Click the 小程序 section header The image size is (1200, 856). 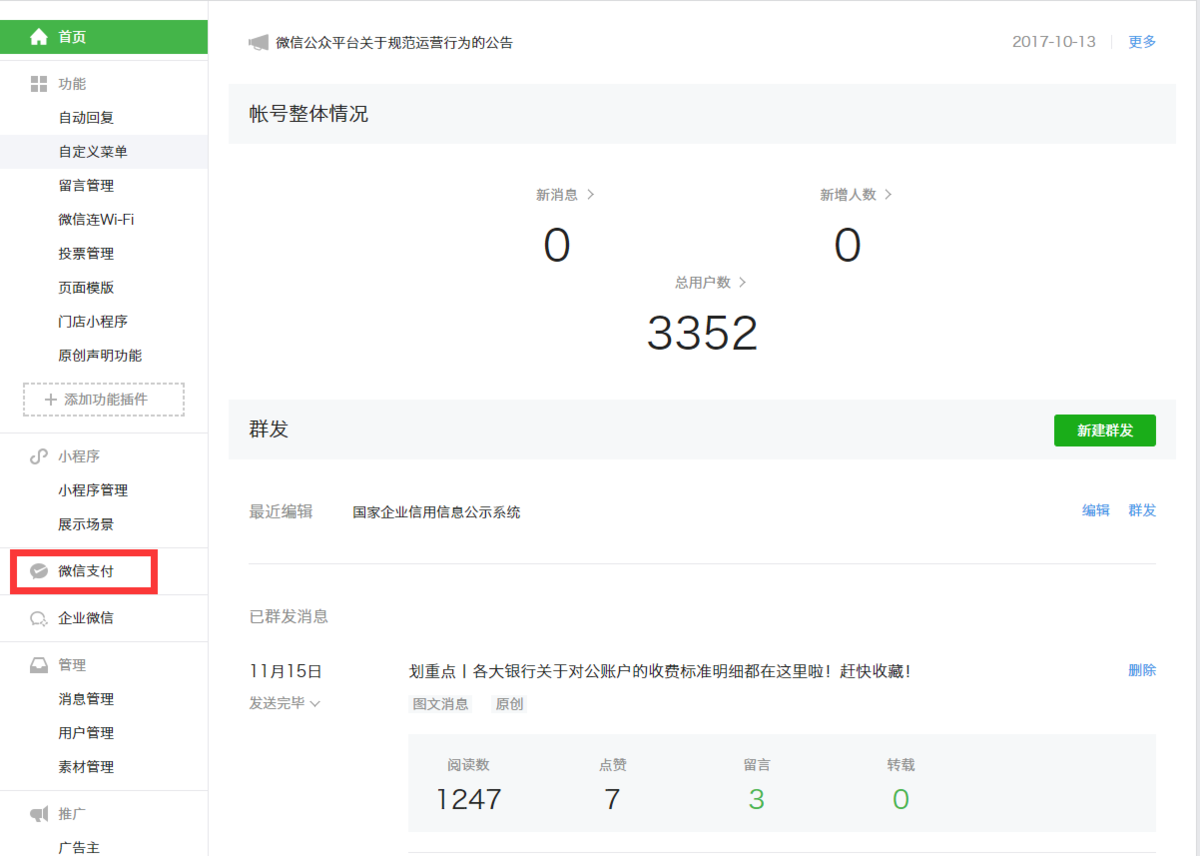79,457
